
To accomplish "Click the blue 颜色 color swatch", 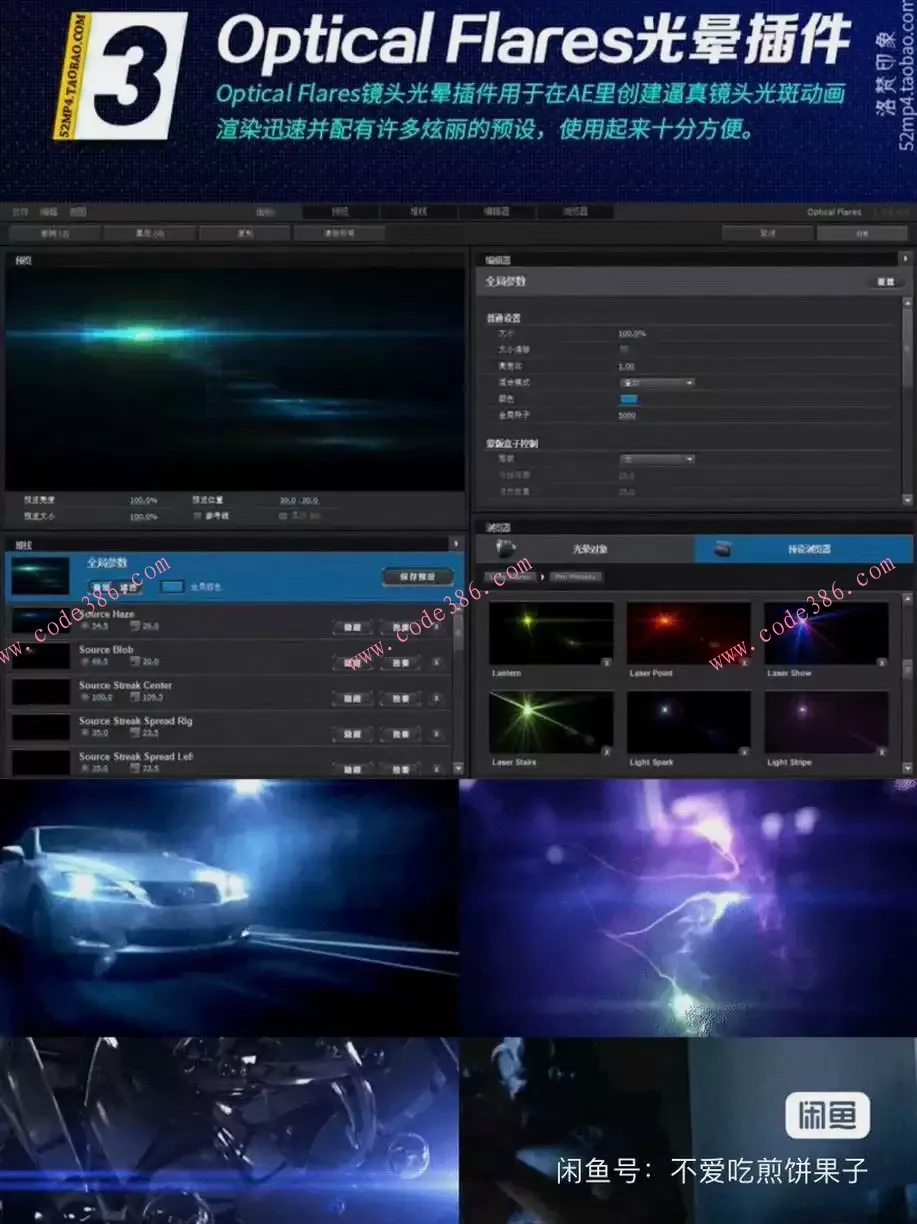I will pyautogui.click(x=628, y=399).
